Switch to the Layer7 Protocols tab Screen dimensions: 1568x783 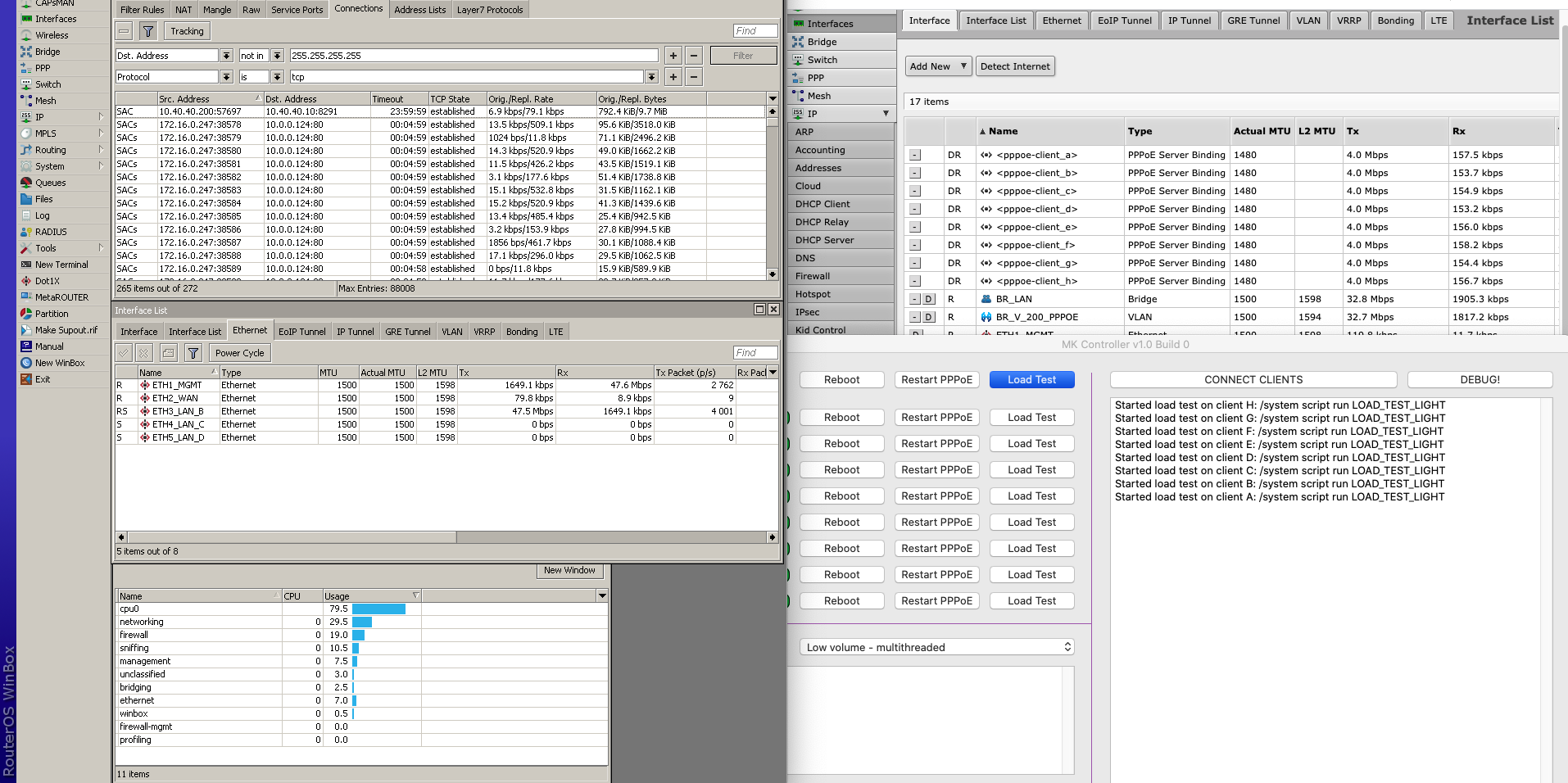pyautogui.click(x=489, y=10)
